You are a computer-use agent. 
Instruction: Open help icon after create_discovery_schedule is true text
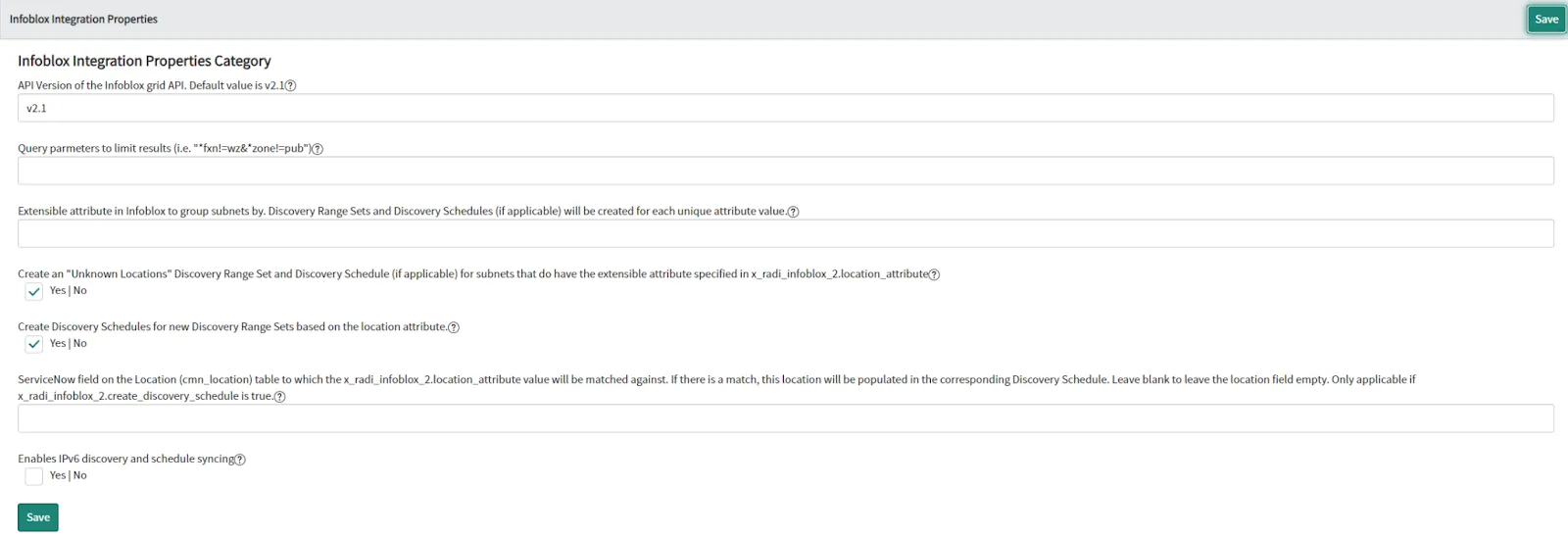280,397
